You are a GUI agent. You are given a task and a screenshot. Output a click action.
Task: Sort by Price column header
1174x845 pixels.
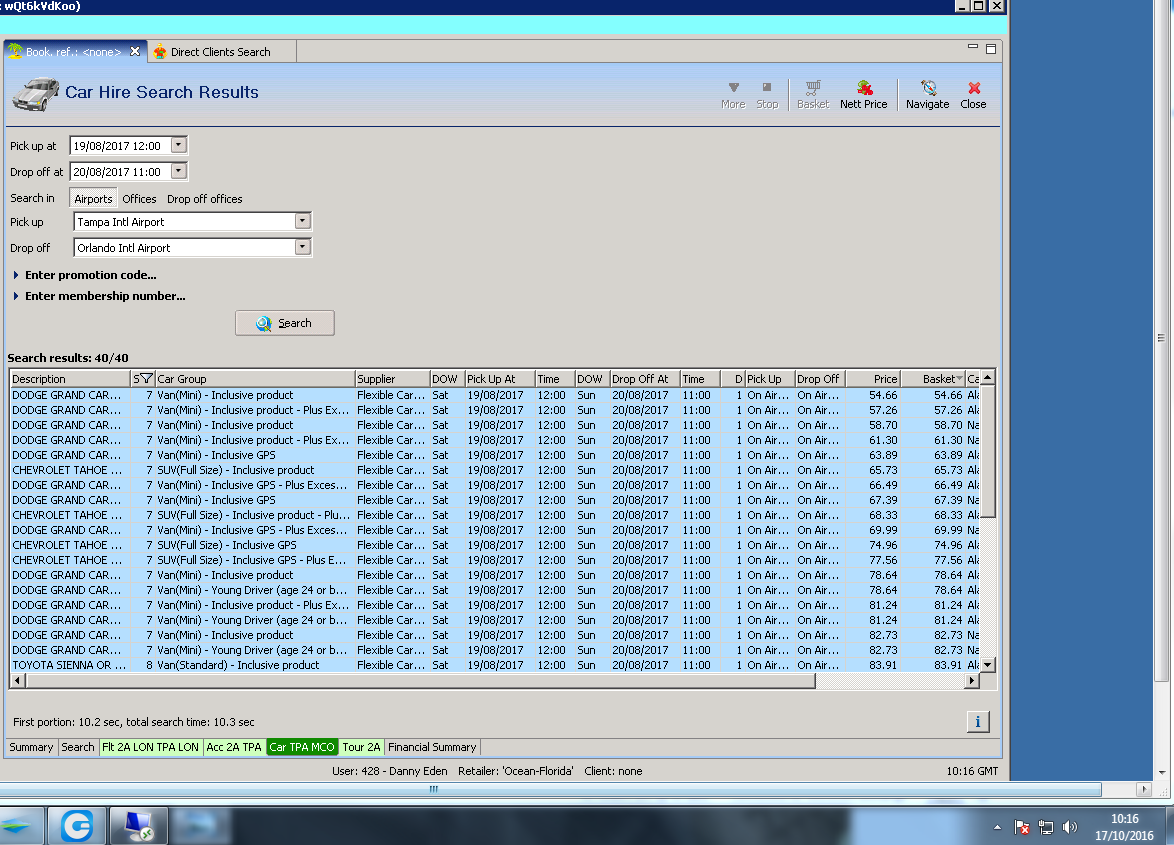872,379
